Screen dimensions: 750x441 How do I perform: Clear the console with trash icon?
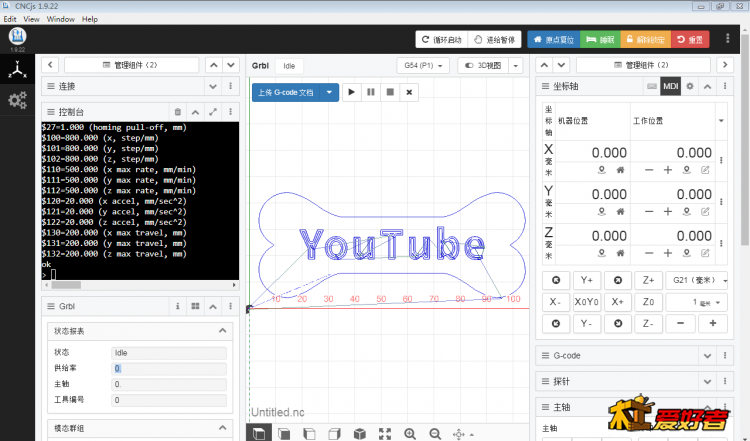coord(178,112)
